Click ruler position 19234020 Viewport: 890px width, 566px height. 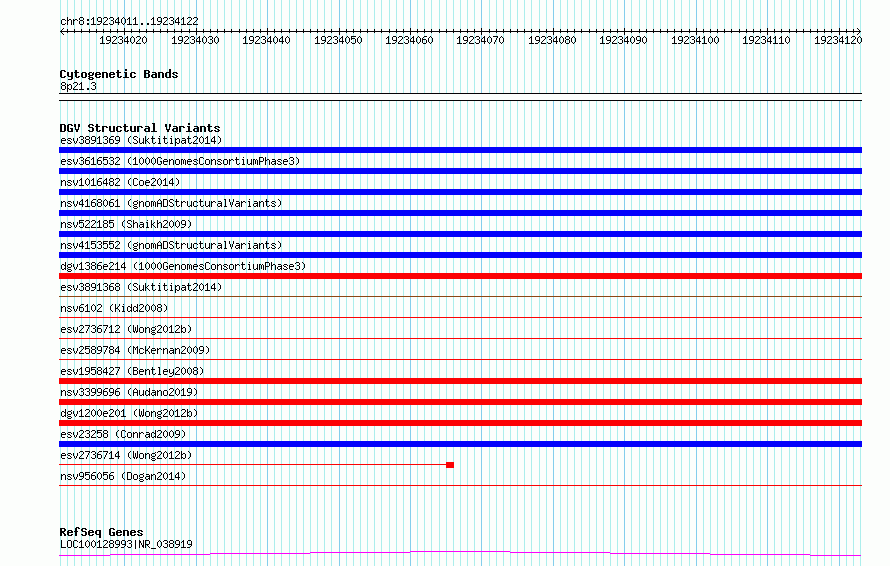[123, 40]
